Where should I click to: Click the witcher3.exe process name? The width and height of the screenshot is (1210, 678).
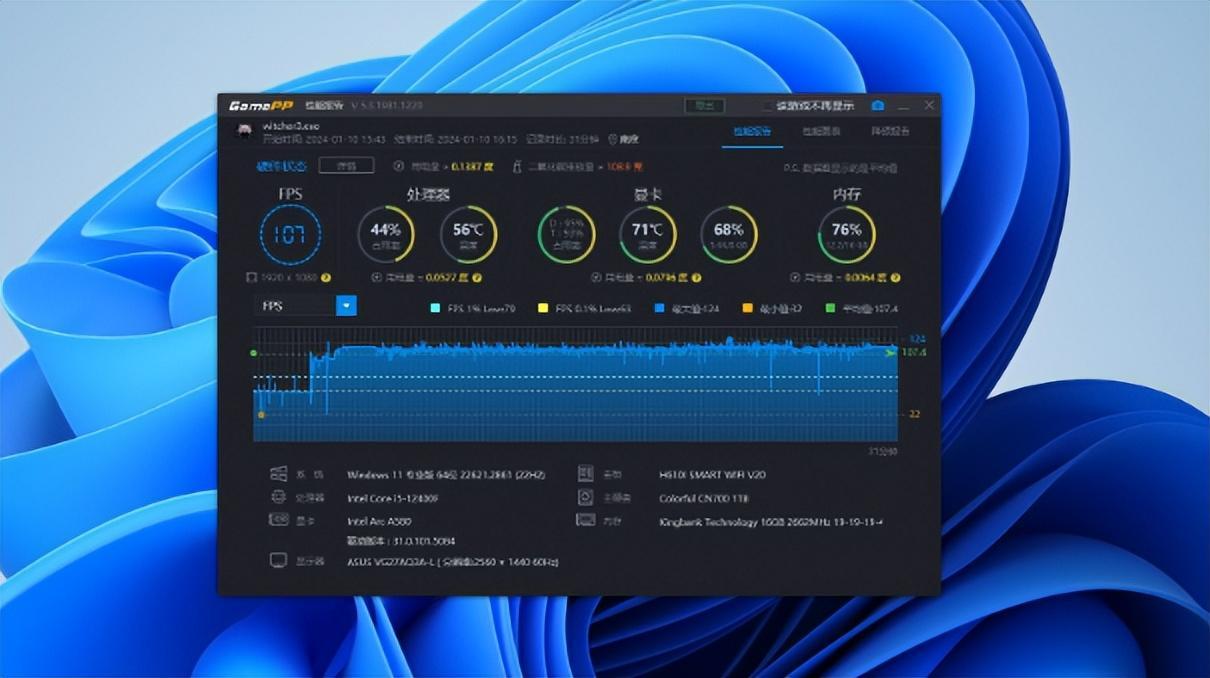coord(290,126)
